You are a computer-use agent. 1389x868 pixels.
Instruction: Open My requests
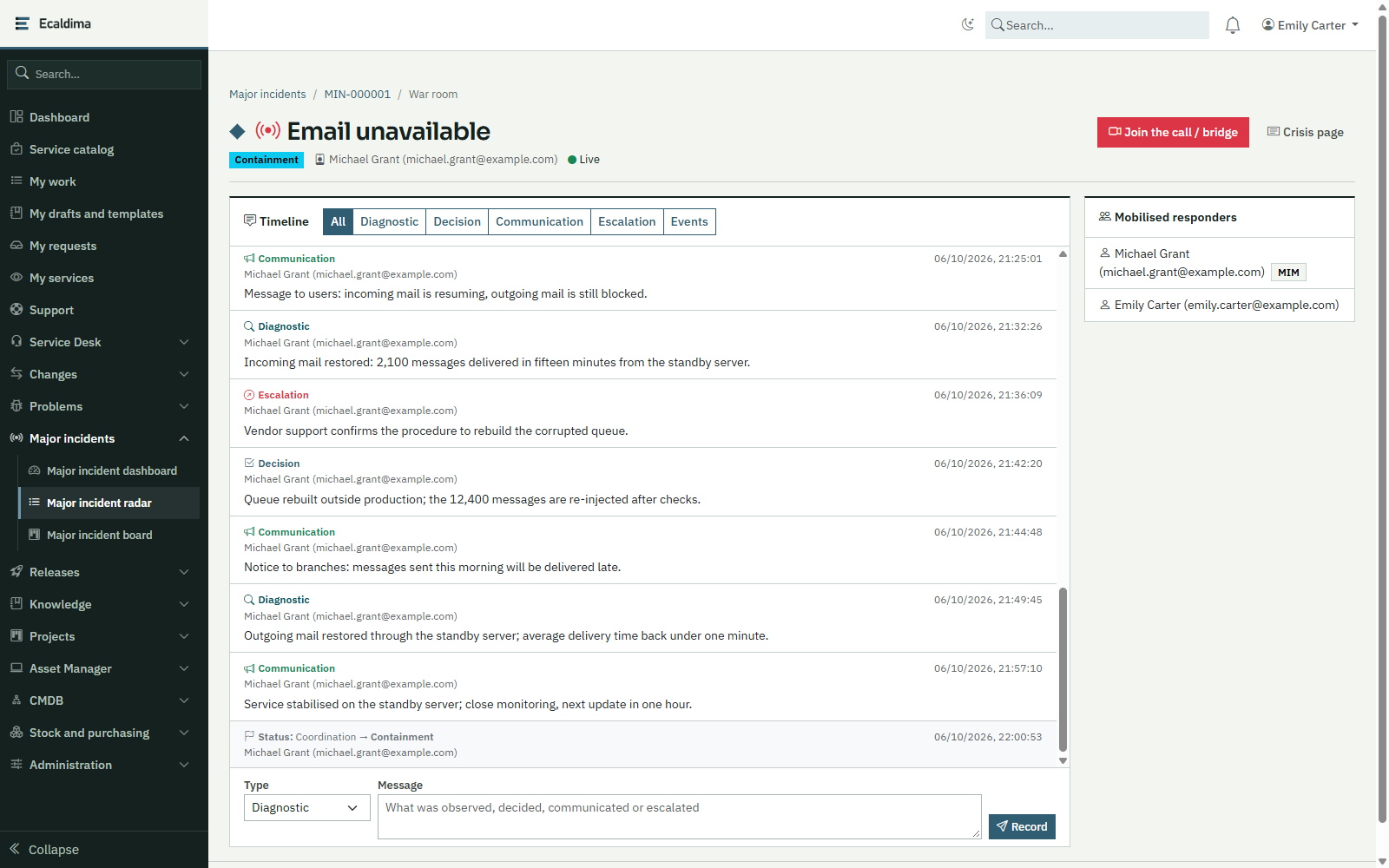104,246
